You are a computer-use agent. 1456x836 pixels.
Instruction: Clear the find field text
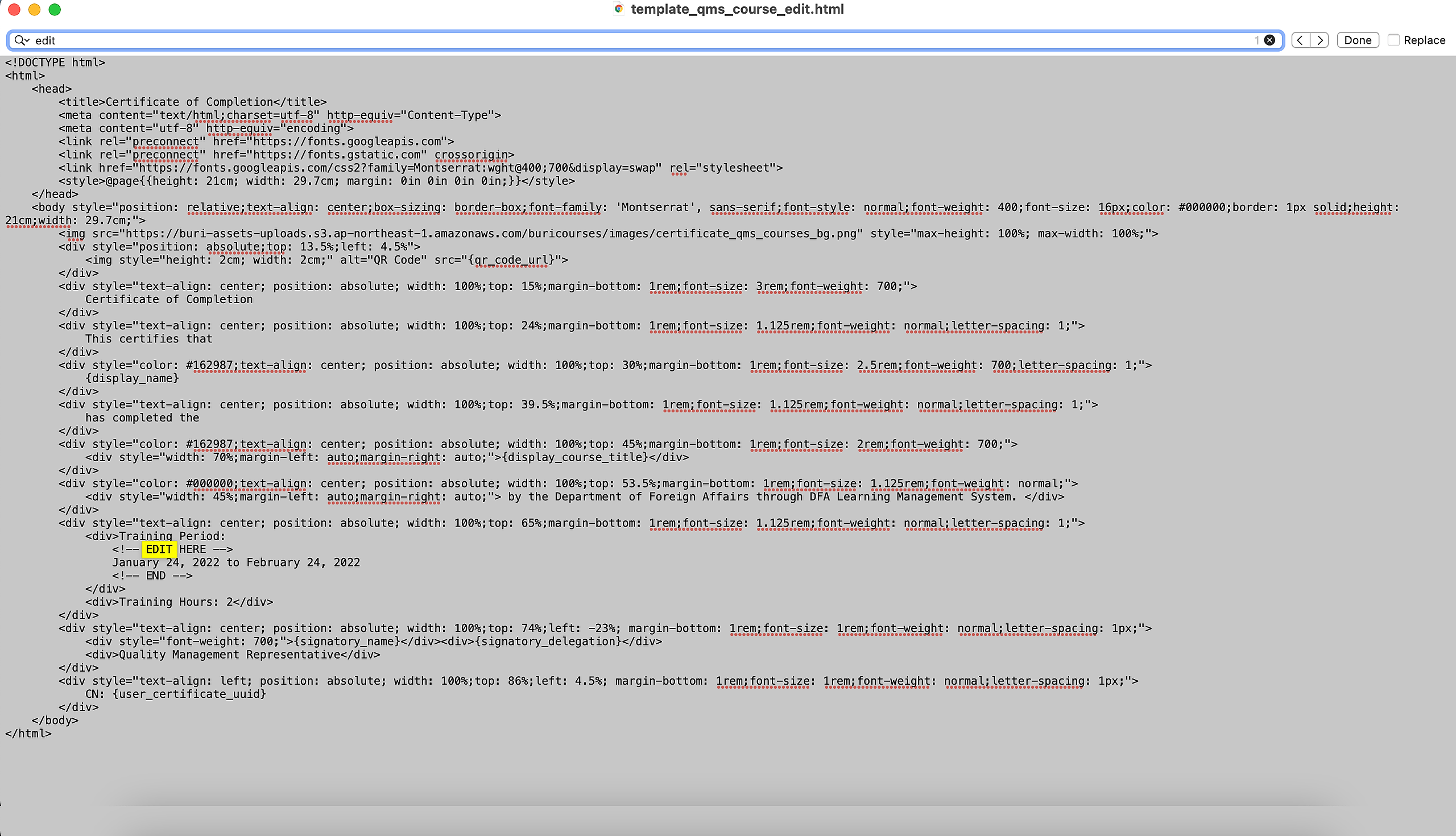pos(1269,40)
